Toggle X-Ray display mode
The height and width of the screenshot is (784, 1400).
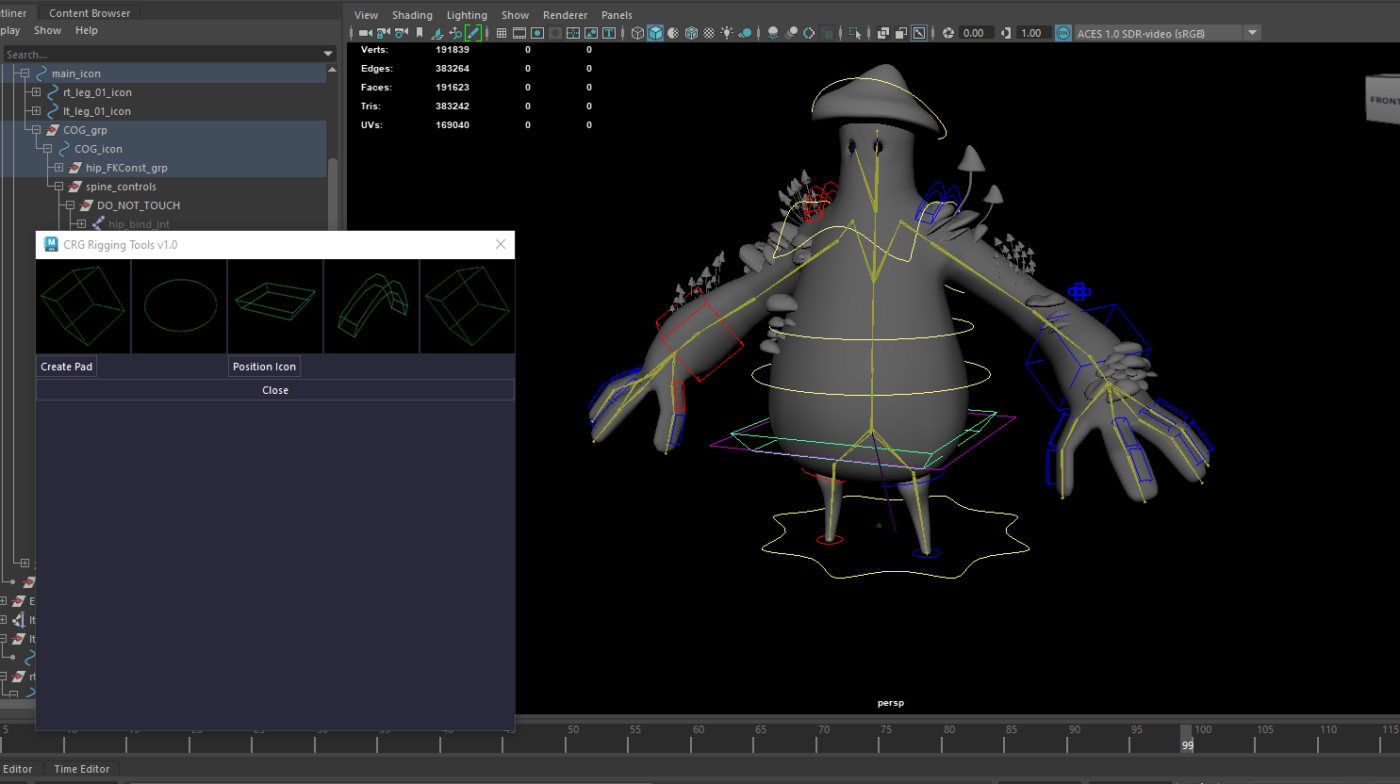click(x=882, y=33)
